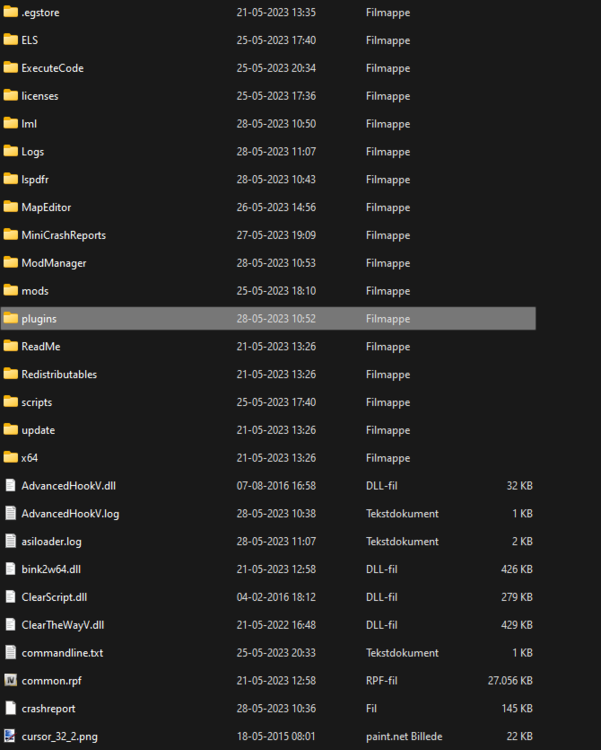
Task: Click the ClearScript.dll file icon
Action: click(11, 597)
